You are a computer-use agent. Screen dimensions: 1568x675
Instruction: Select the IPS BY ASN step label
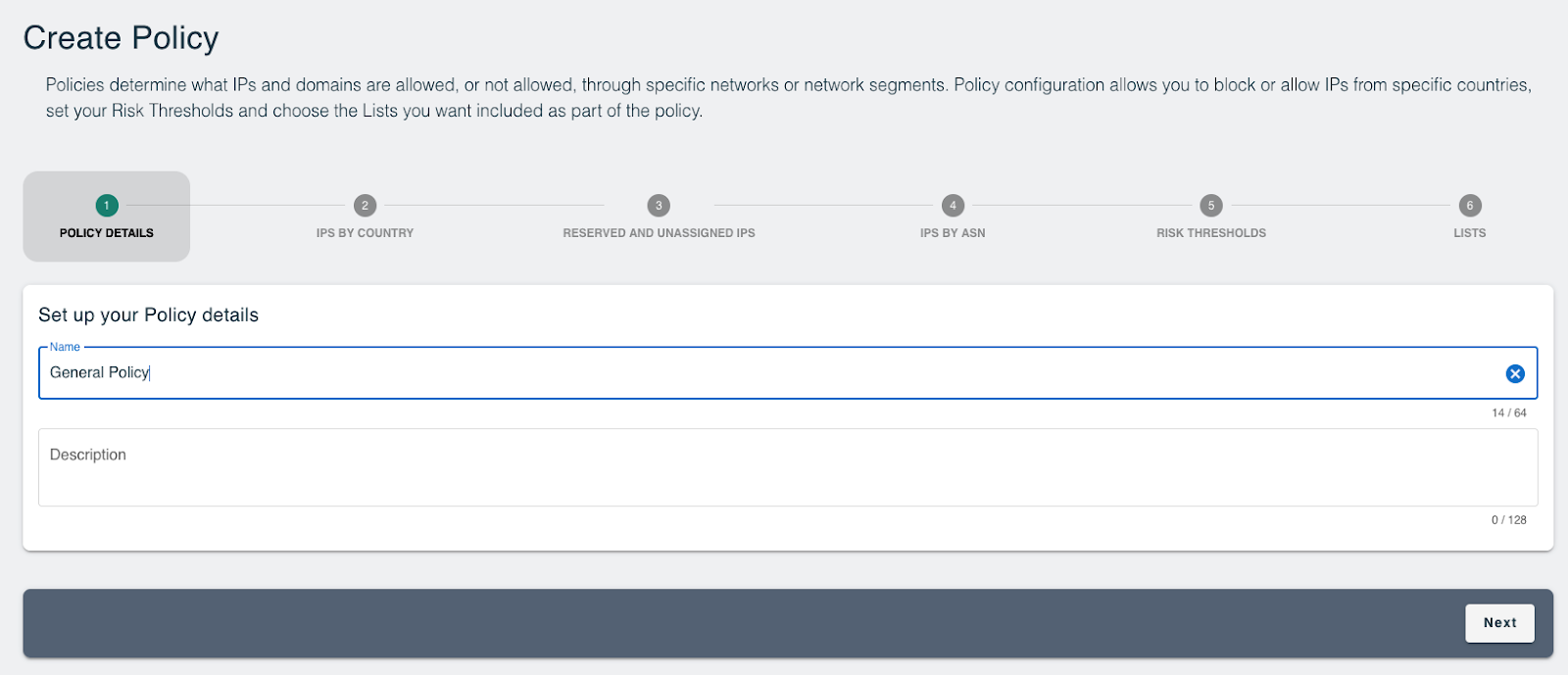953,233
